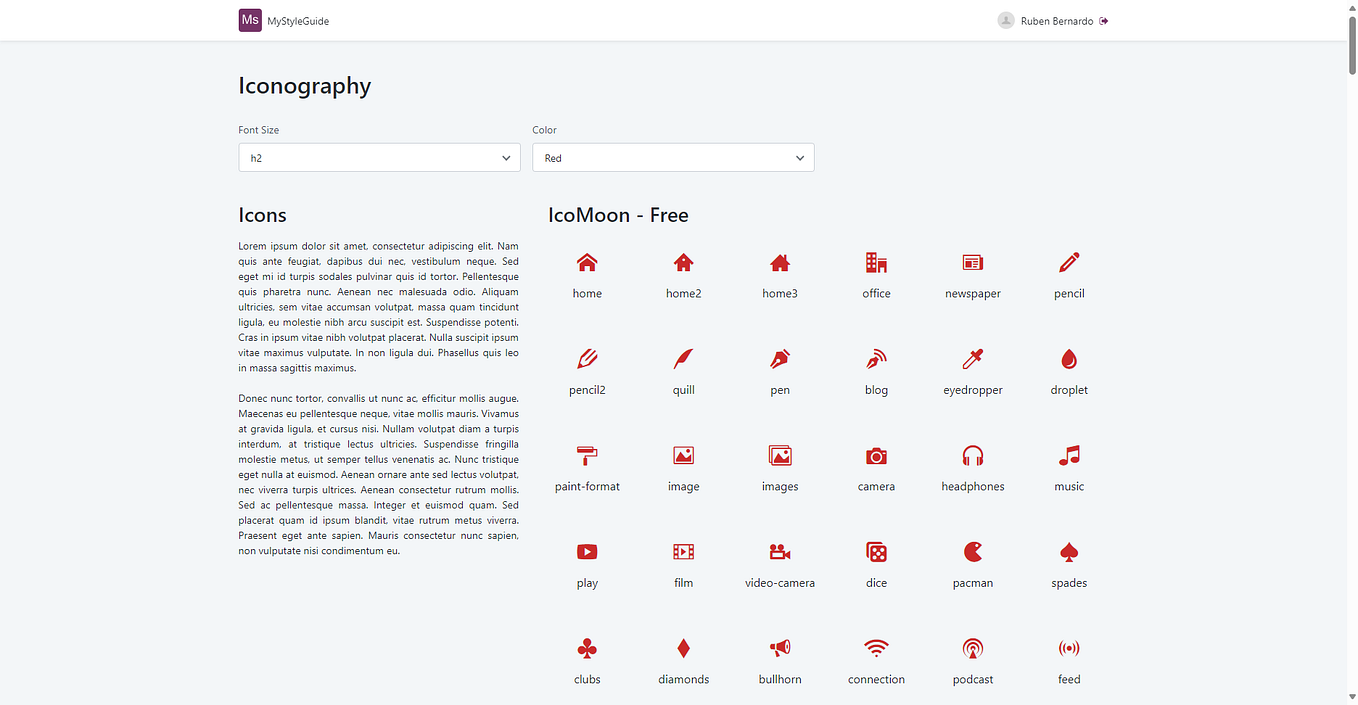1358x705 pixels.
Task: Click the headphones icon
Action: click(x=973, y=455)
